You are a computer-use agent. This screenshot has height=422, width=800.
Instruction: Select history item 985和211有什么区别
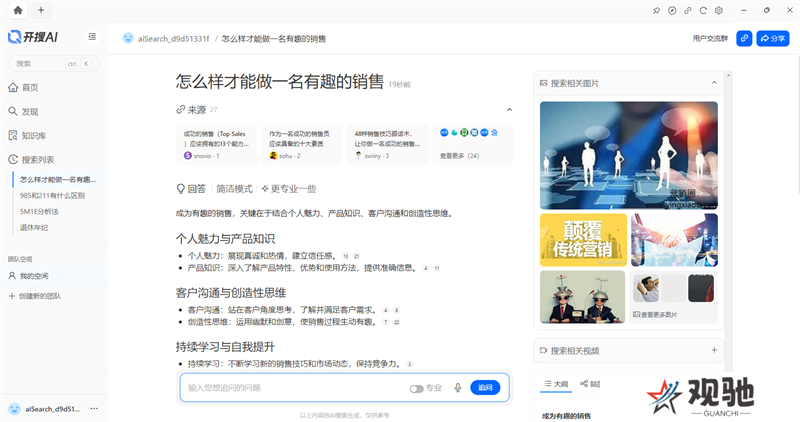[x=52, y=195]
